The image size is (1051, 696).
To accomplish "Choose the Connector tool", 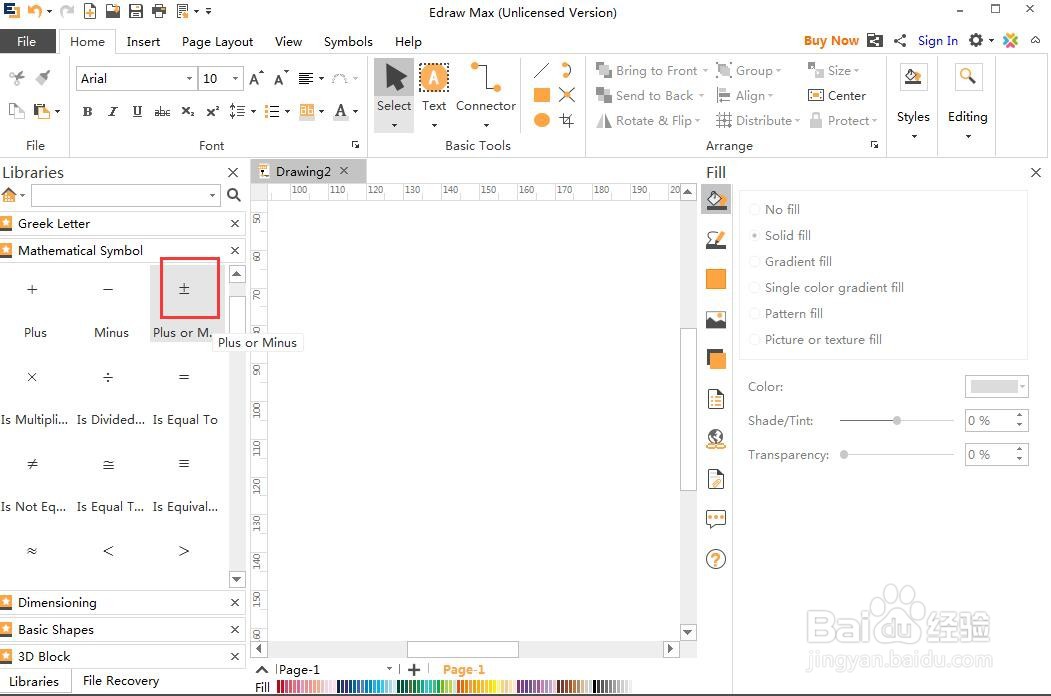I will pos(486,94).
